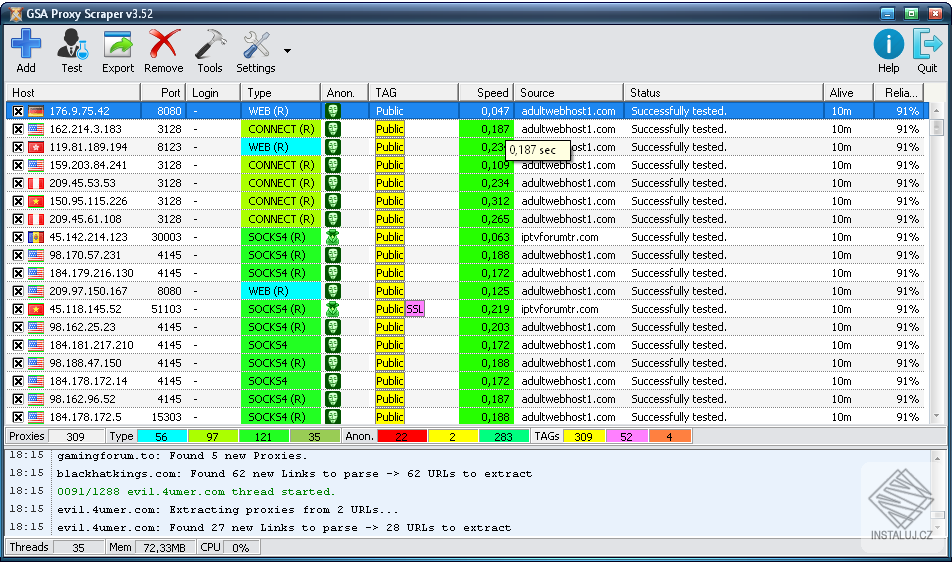Open the Export proxies tool
This screenshot has height=562, width=952.
pyautogui.click(x=118, y=45)
